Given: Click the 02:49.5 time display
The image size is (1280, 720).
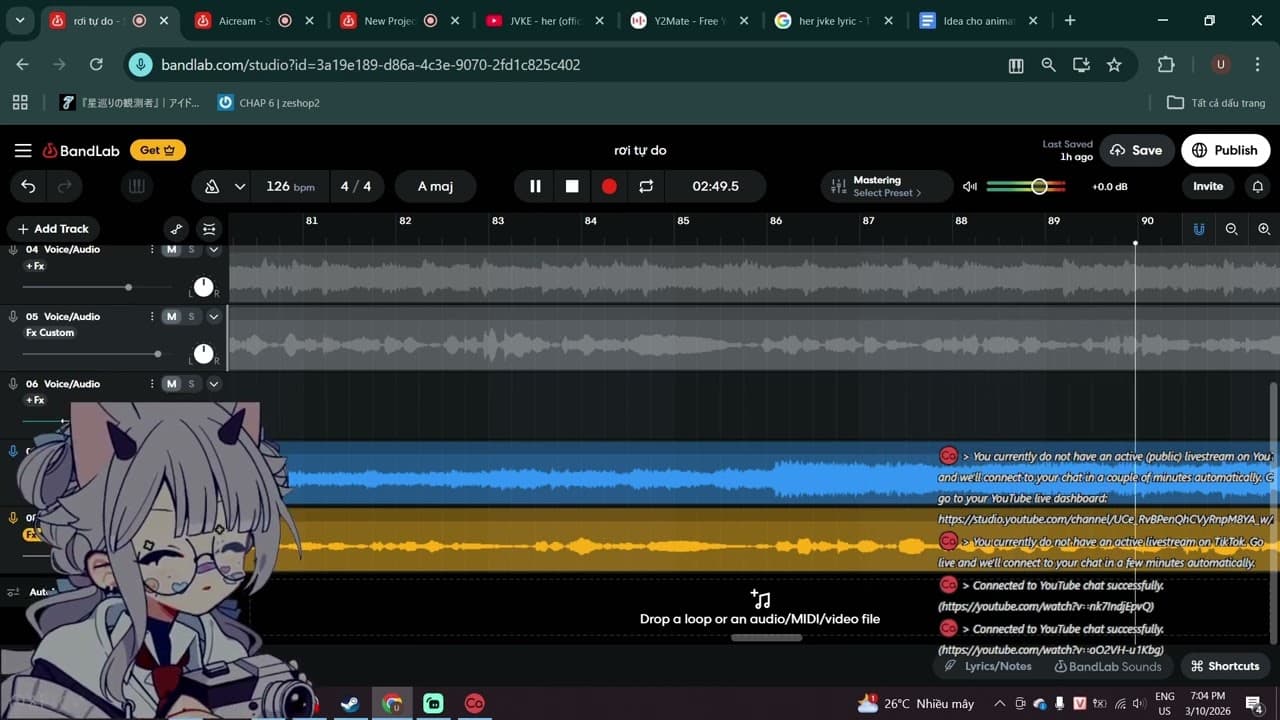Looking at the screenshot, I should [716, 186].
